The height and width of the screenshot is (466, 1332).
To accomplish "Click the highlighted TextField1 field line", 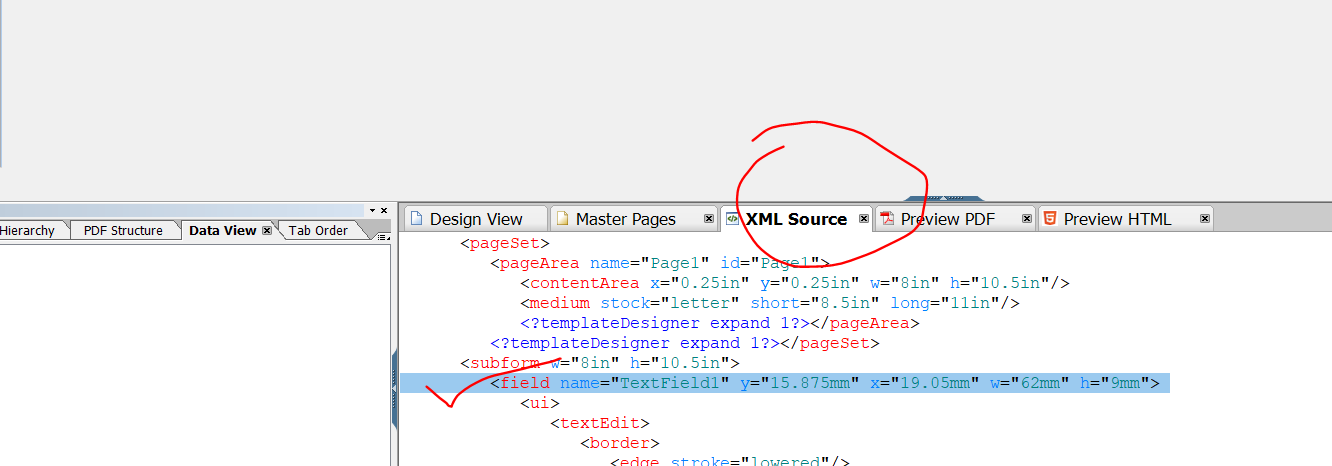I will click(784, 383).
